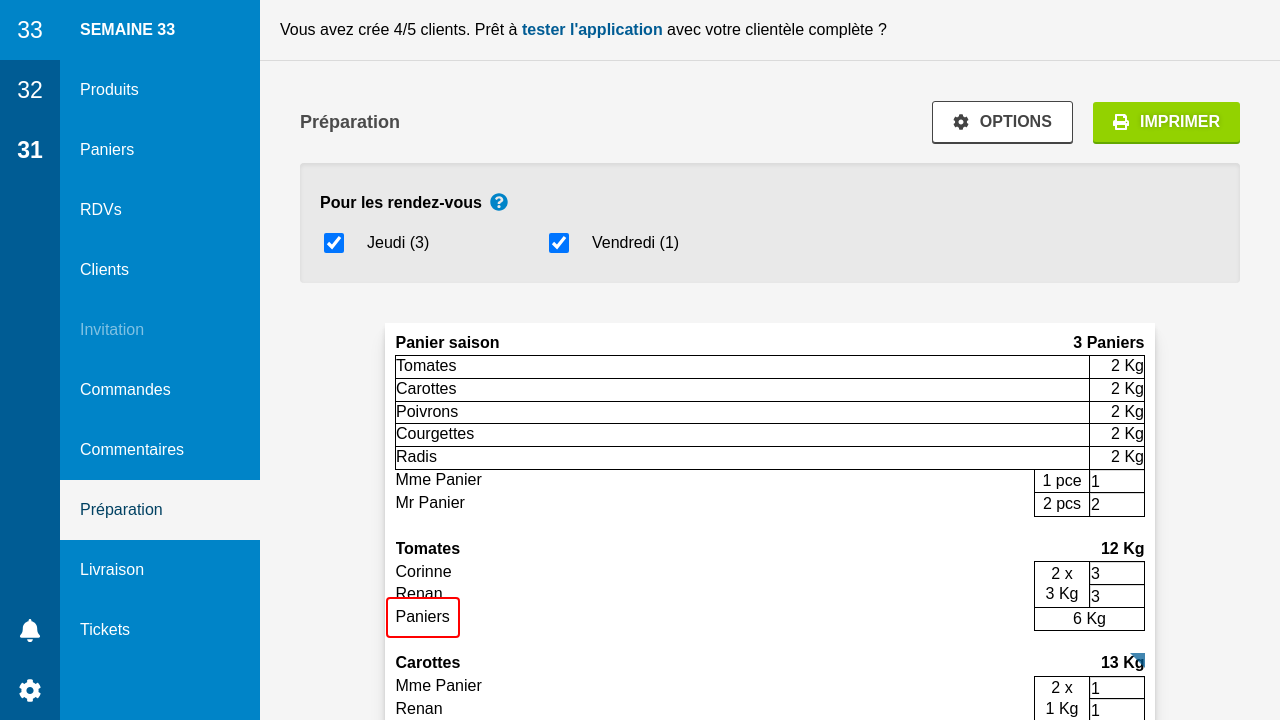Click the gear icon in Options button

[961, 122]
